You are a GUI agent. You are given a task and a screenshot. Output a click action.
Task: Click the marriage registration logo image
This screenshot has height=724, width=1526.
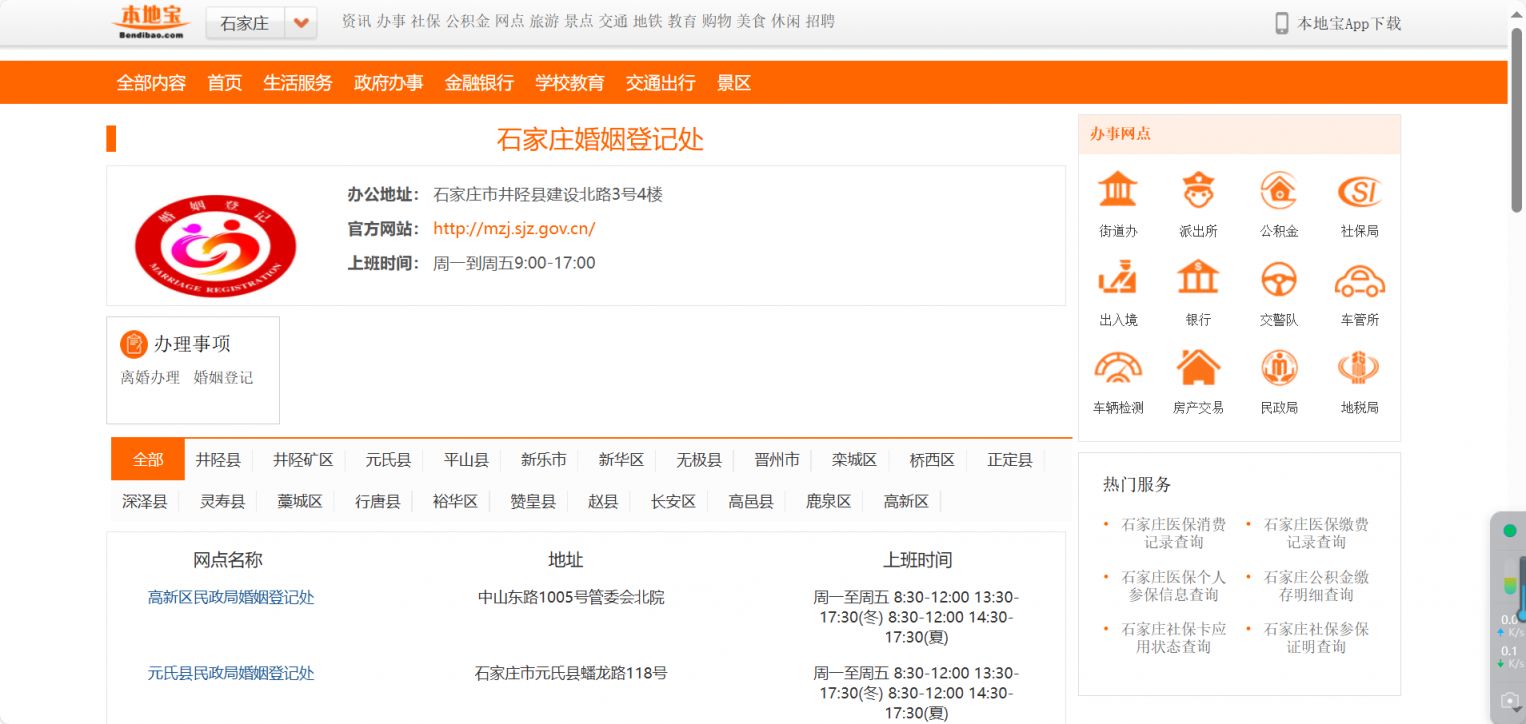(216, 245)
